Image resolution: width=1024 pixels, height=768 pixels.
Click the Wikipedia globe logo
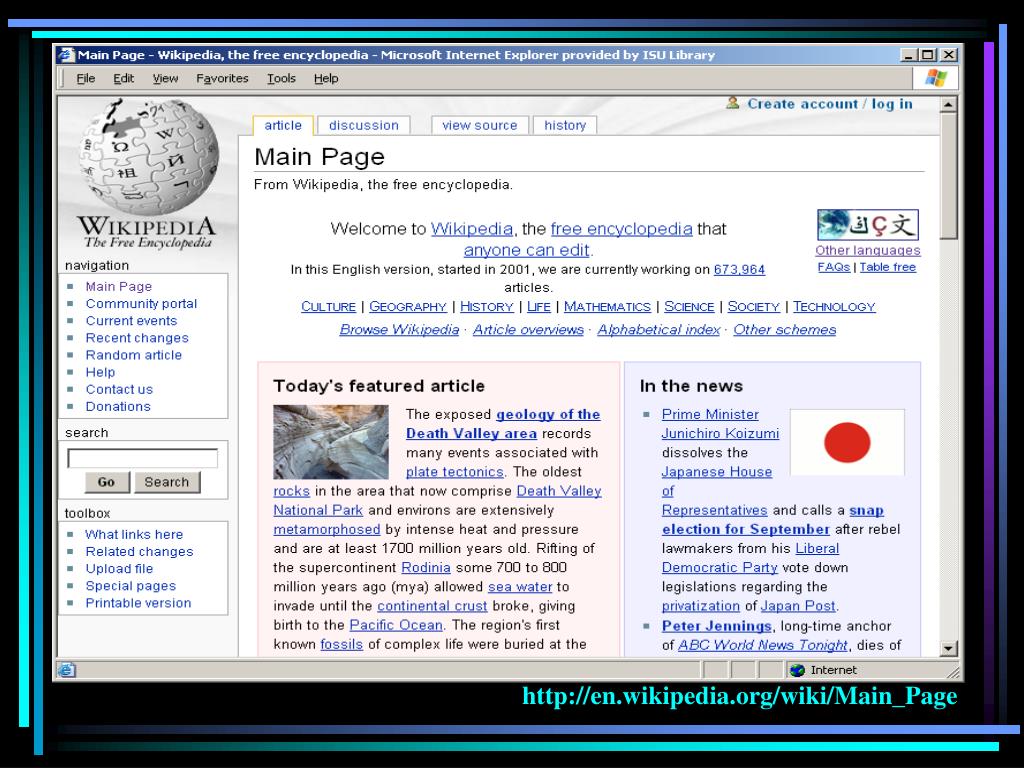click(x=149, y=157)
